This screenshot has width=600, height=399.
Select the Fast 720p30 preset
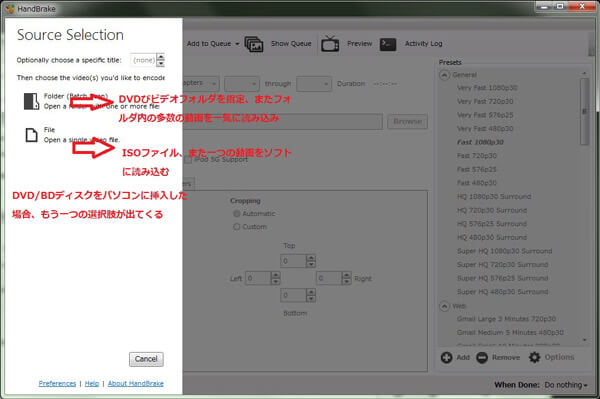tap(477, 156)
